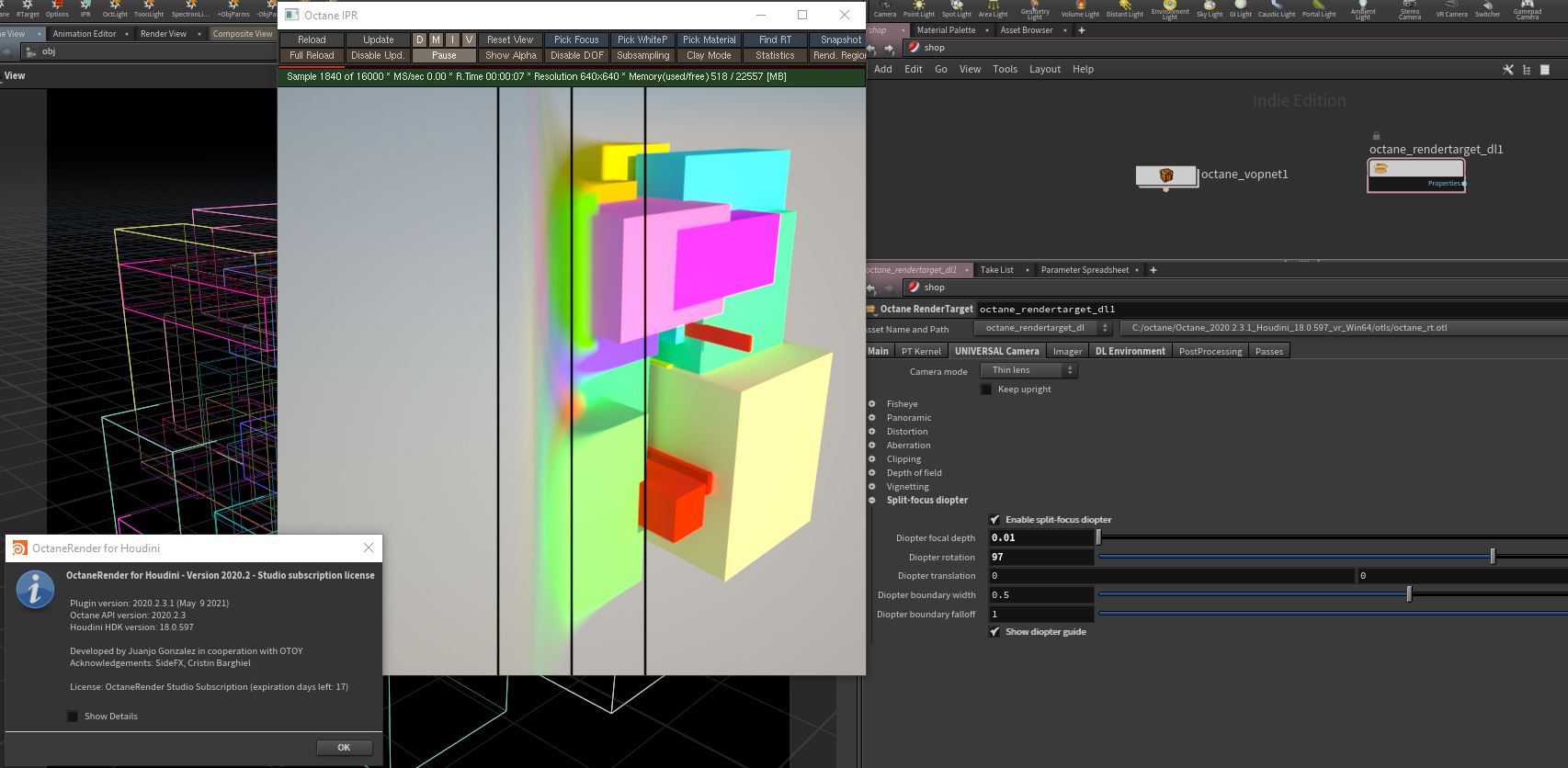This screenshot has width=1568, height=768.
Task: Create an Ambient Light from the shelf
Action: click(x=1363, y=10)
